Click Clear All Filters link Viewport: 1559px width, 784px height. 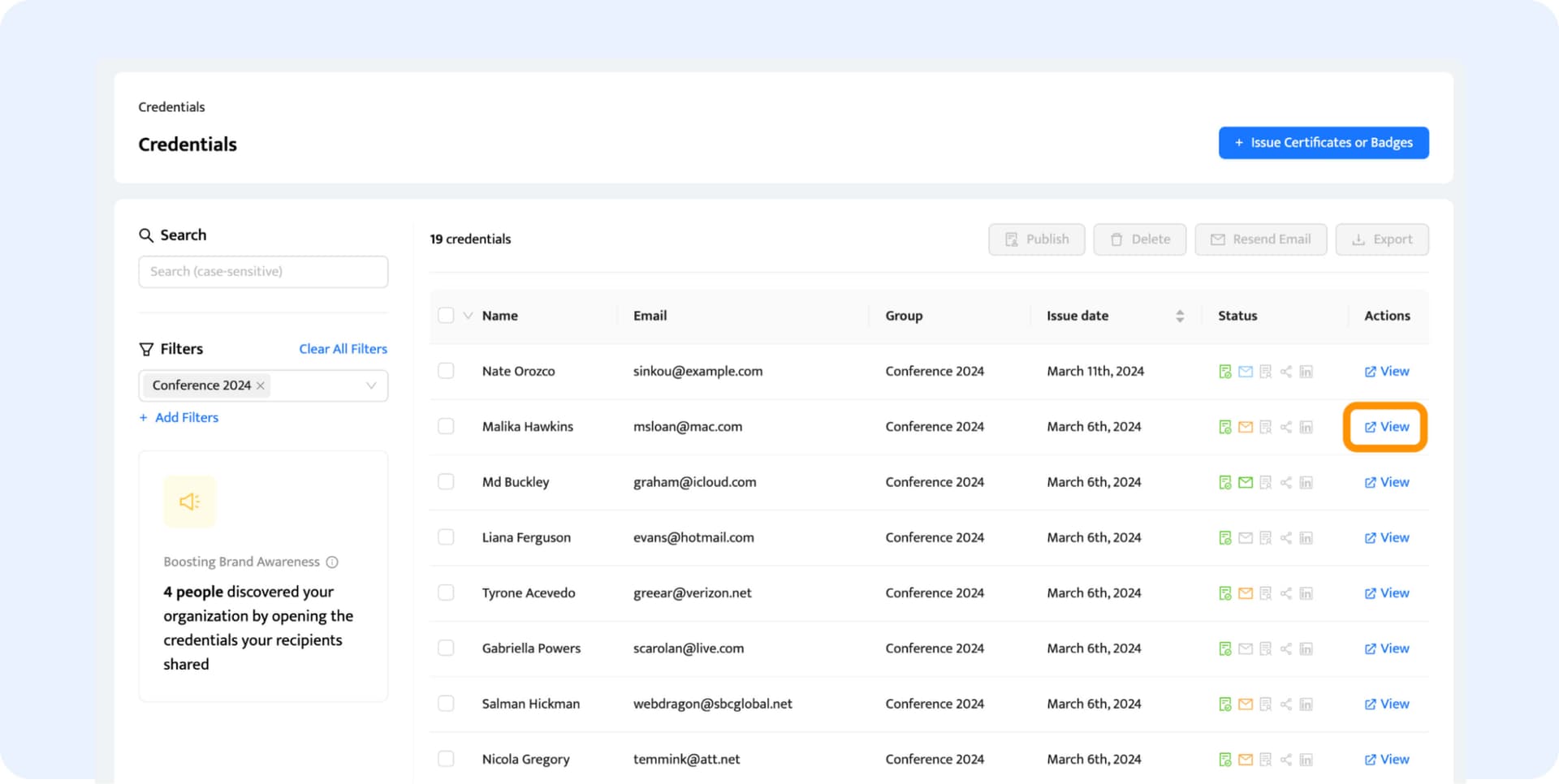[x=343, y=349]
